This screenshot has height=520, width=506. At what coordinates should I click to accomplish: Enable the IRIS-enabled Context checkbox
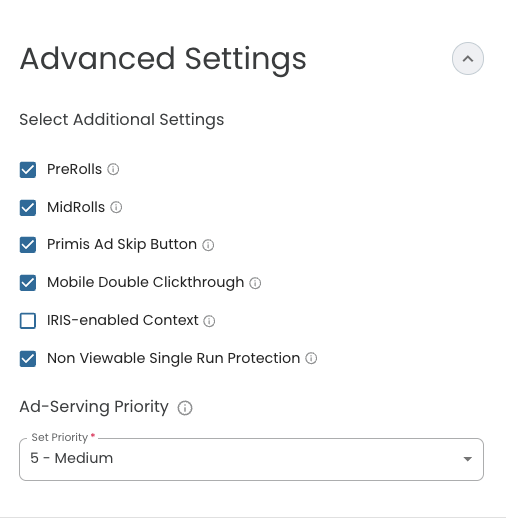28,321
